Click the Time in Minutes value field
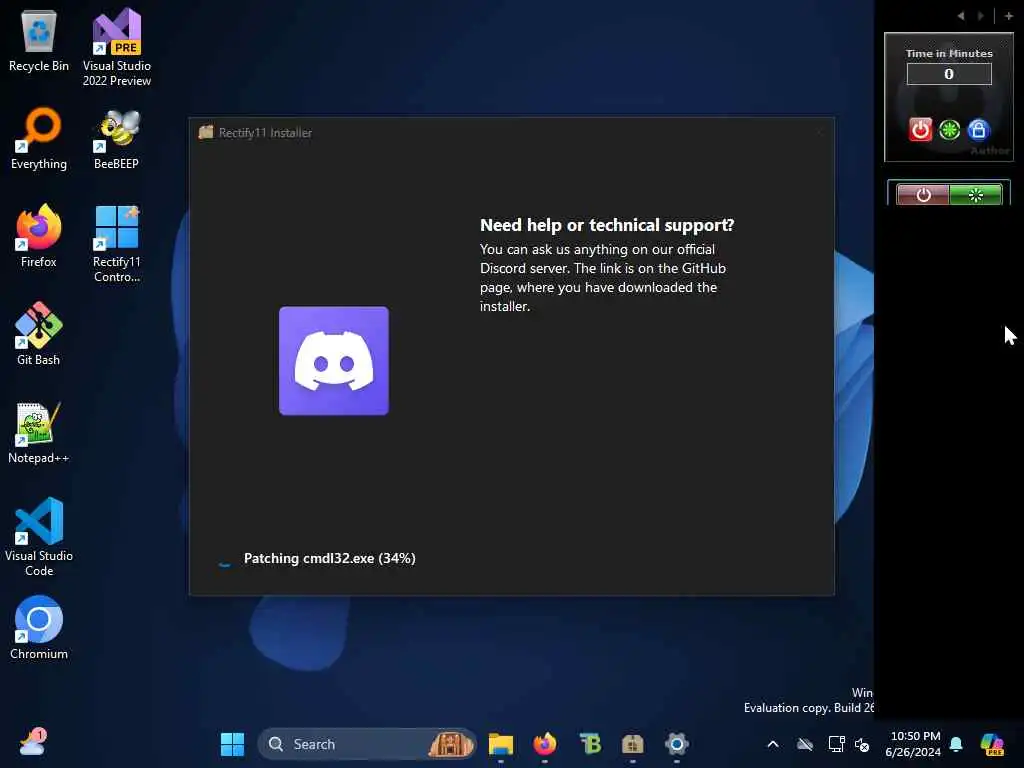The height and width of the screenshot is (768, 1024). click(x=949, y=74)
